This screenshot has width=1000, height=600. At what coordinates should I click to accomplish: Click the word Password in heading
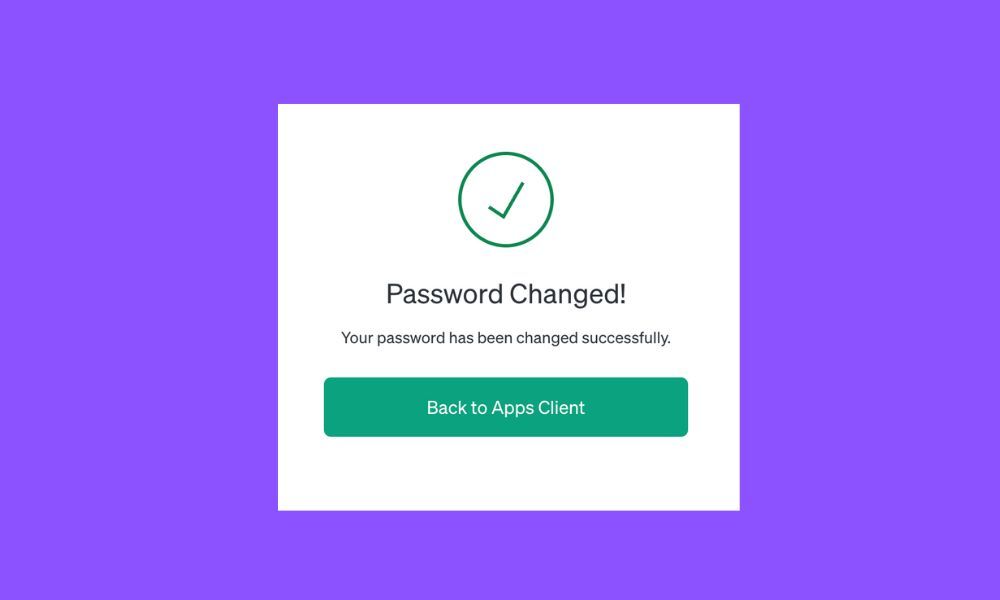pyautogui.click(x=445, y=294)
